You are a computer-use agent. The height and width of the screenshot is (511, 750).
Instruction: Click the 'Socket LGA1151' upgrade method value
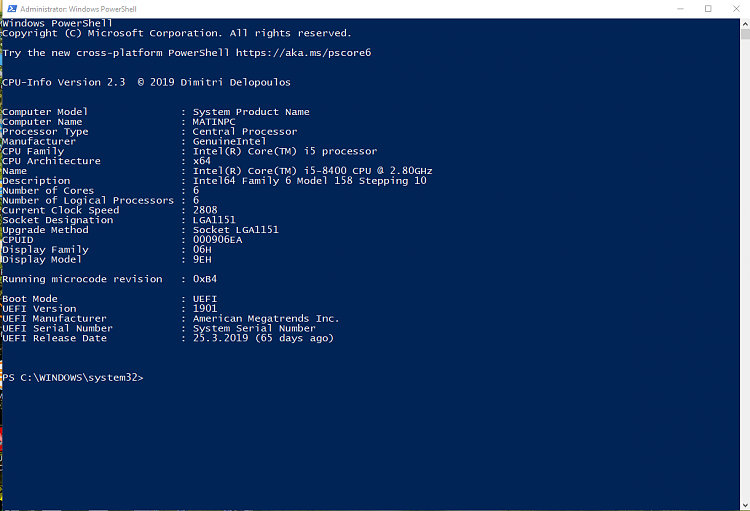point(235,230)
